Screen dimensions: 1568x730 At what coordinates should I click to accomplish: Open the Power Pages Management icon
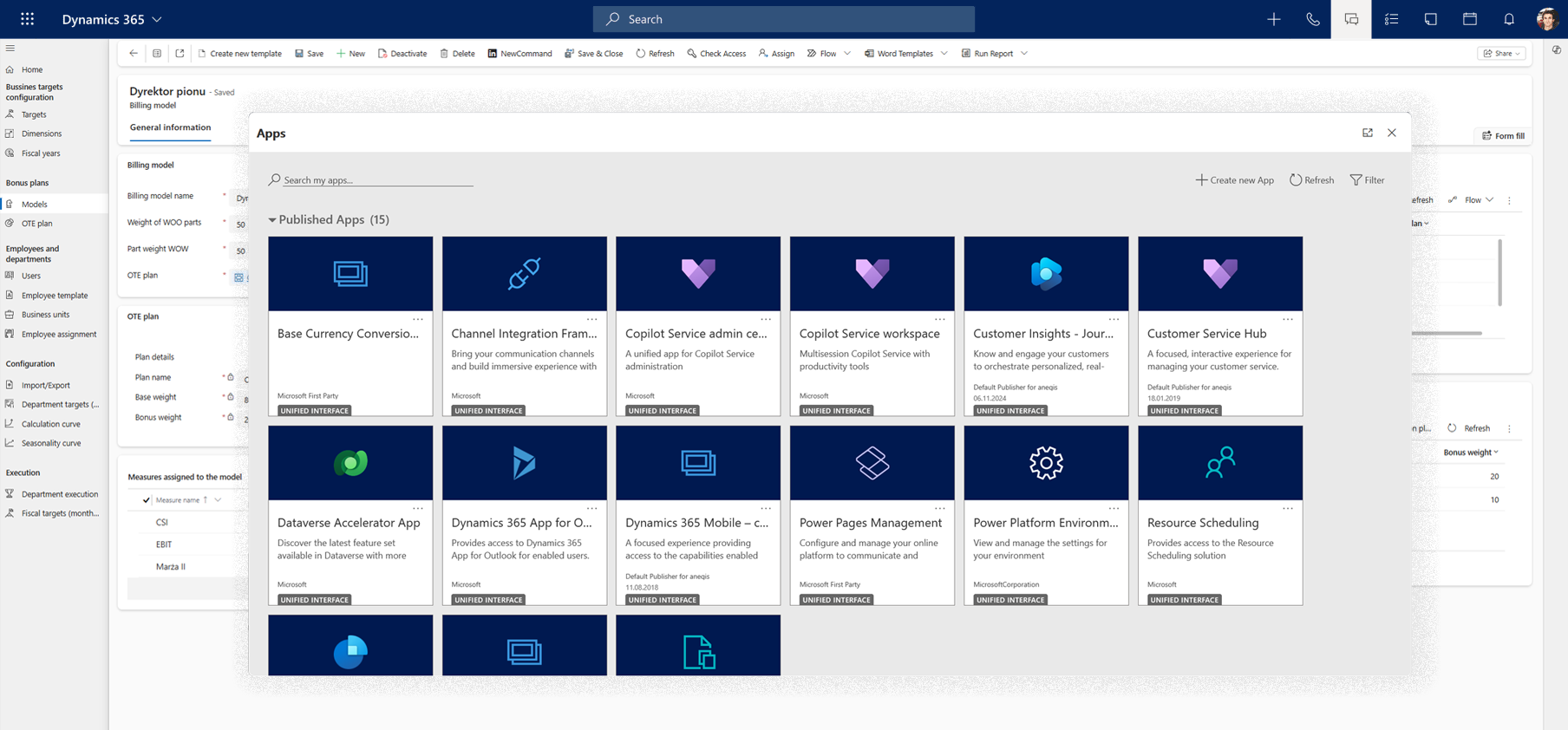872,463
